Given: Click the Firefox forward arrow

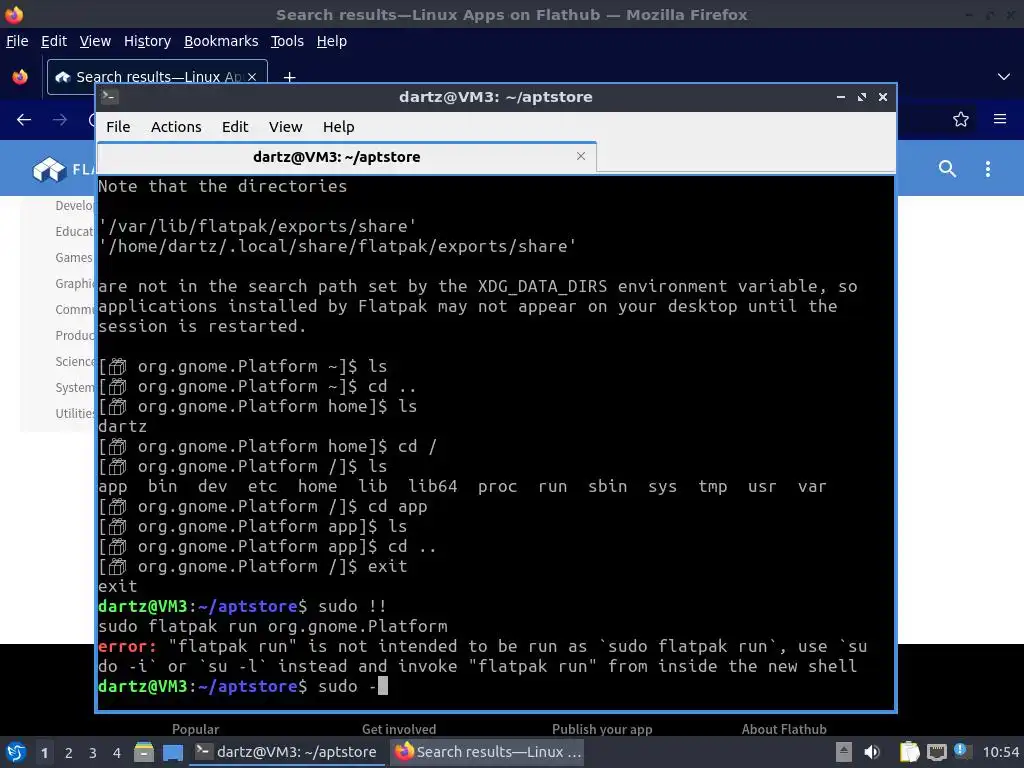Looking at the screenshot, I should [x=60, y=120].
